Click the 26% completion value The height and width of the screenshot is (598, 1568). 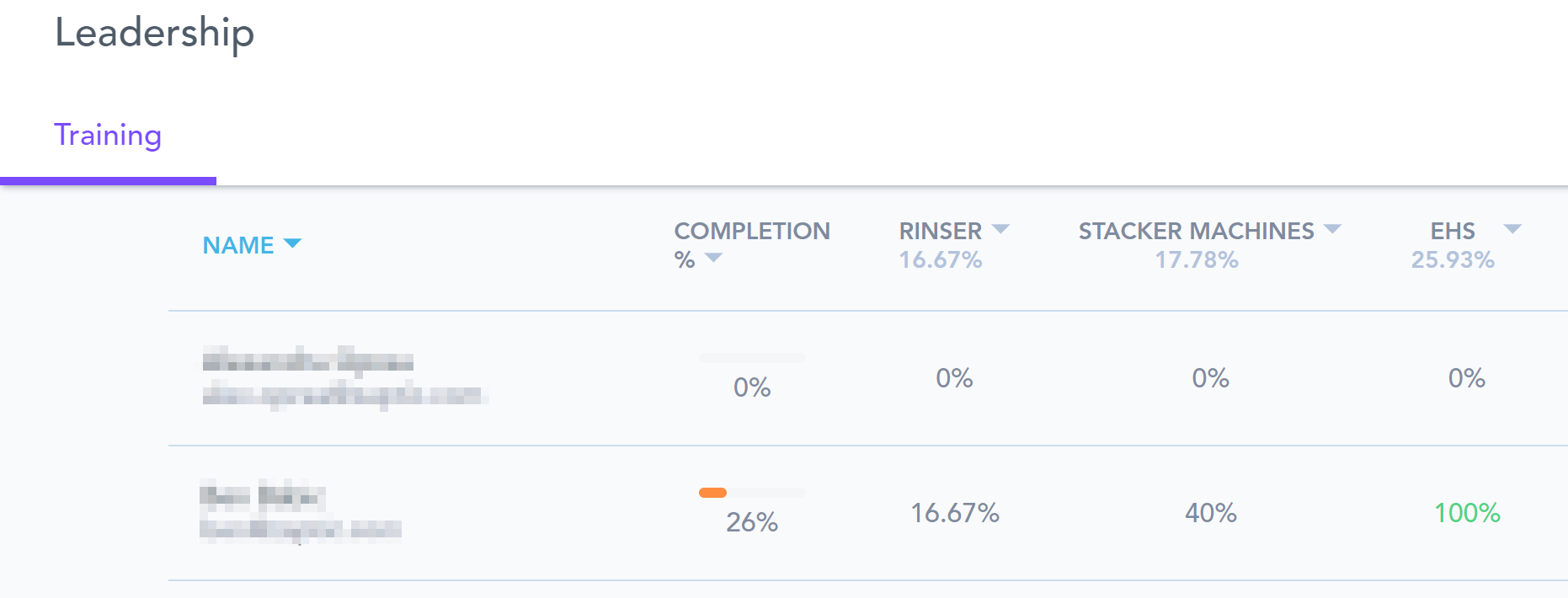coord(751,522)
